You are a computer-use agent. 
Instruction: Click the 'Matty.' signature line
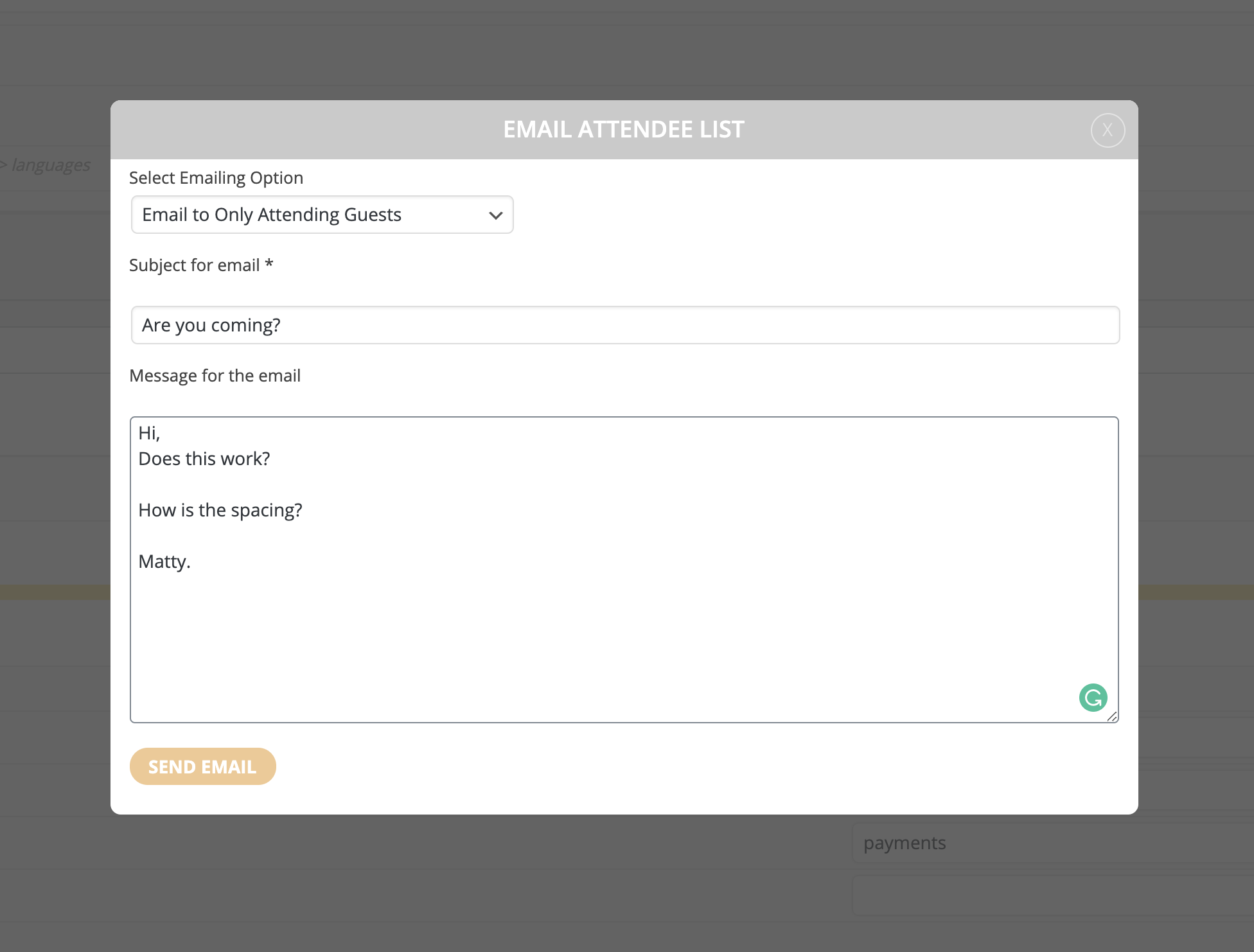pyautogui.click(x=164, y=561)
